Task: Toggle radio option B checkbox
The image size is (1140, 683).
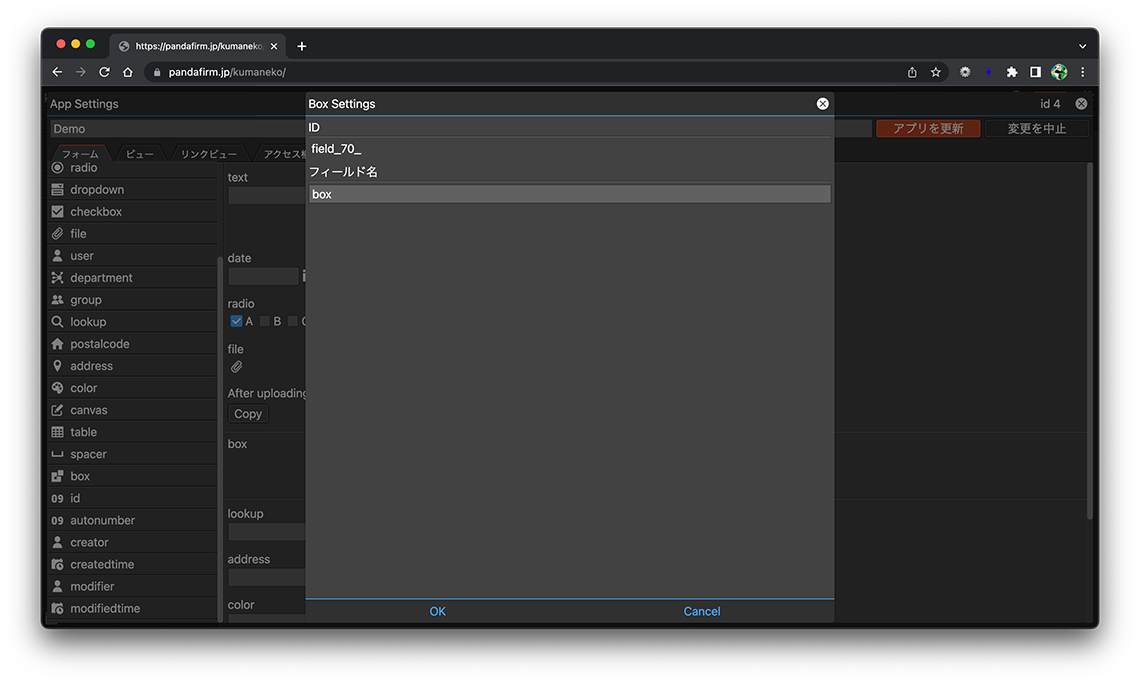Action: (x=265, y=321)
